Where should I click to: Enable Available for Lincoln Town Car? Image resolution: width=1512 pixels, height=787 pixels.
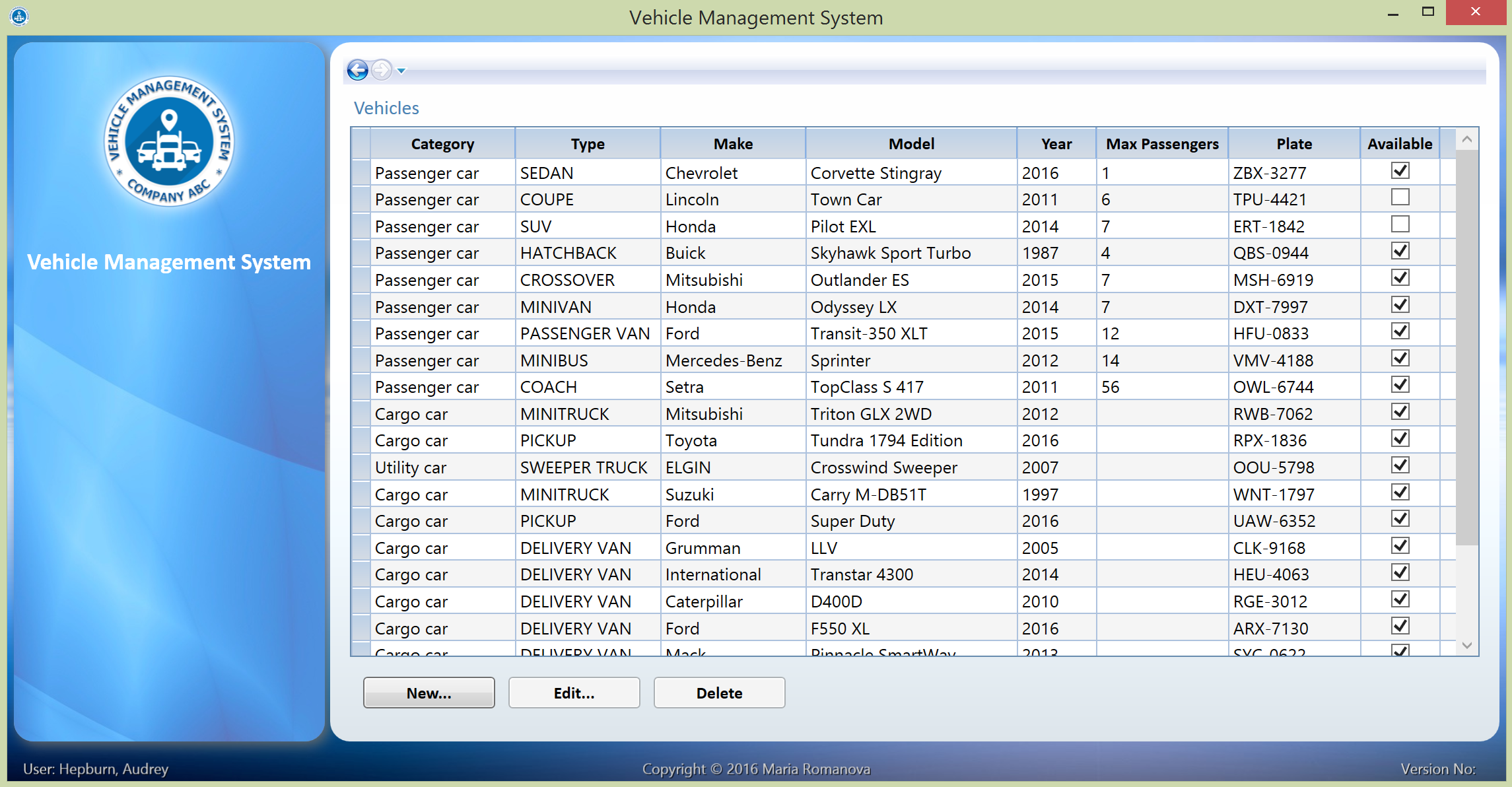1400,197
